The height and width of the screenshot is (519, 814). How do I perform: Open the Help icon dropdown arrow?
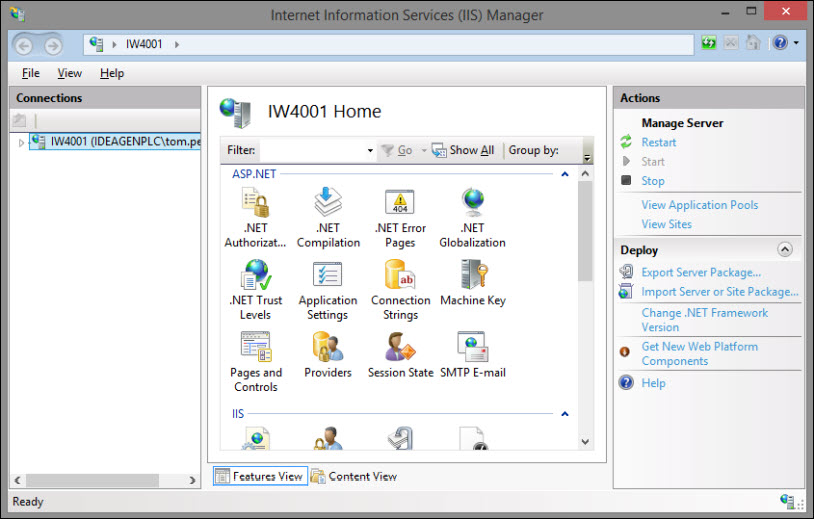[796, 43]
